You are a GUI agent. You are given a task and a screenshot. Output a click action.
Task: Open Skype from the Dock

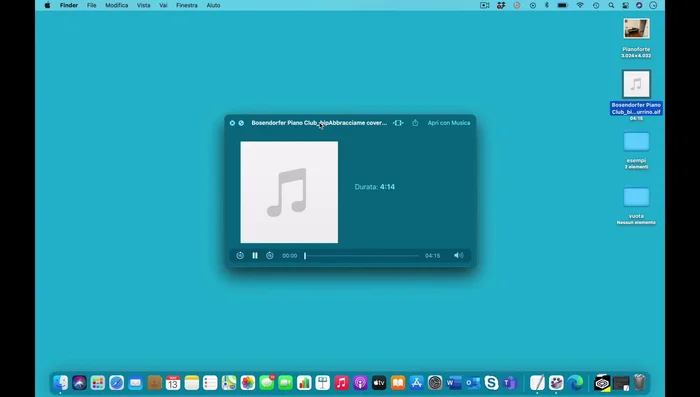pos(491,383)
